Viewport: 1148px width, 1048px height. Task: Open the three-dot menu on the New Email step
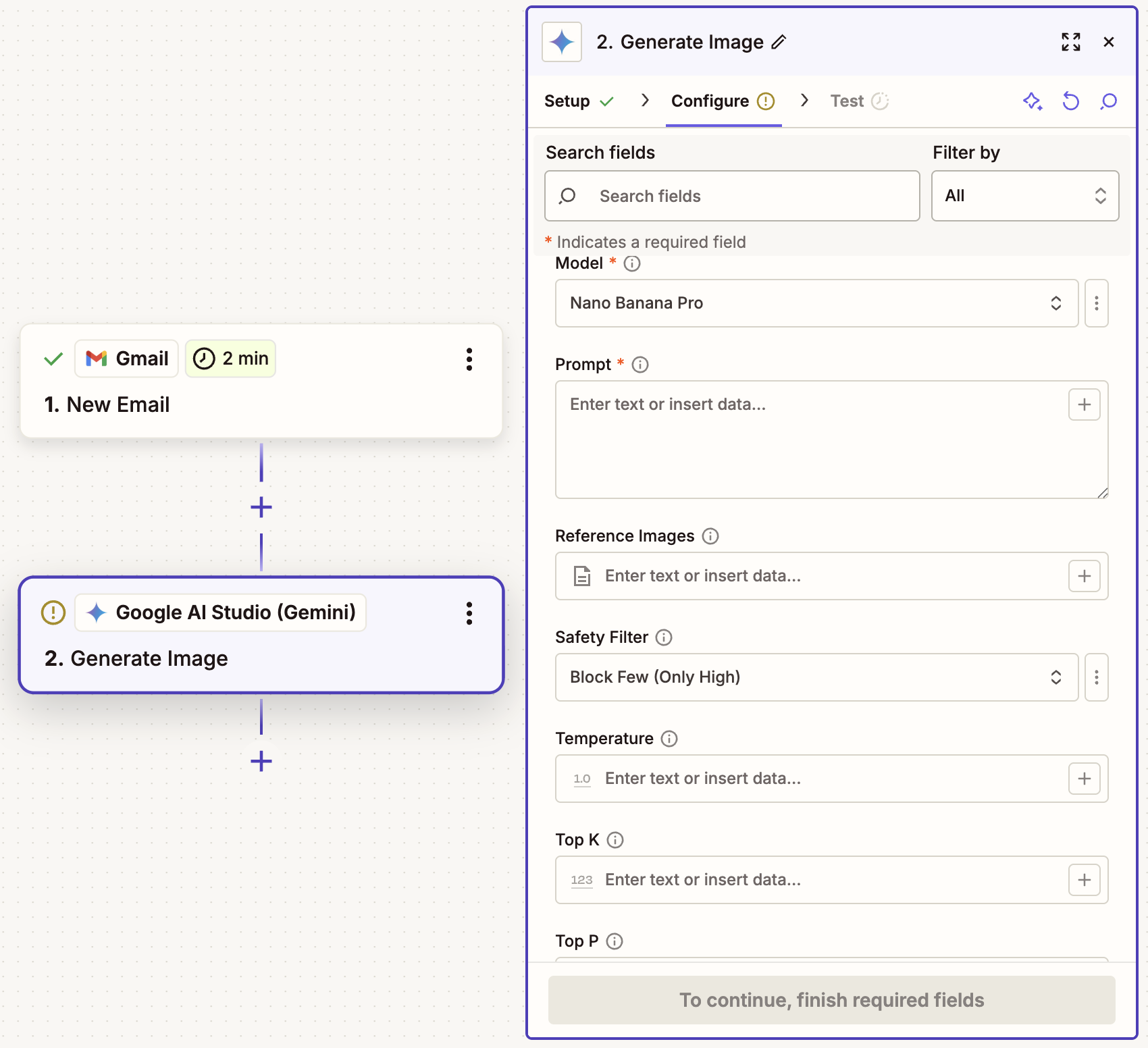tap(469, 360)
